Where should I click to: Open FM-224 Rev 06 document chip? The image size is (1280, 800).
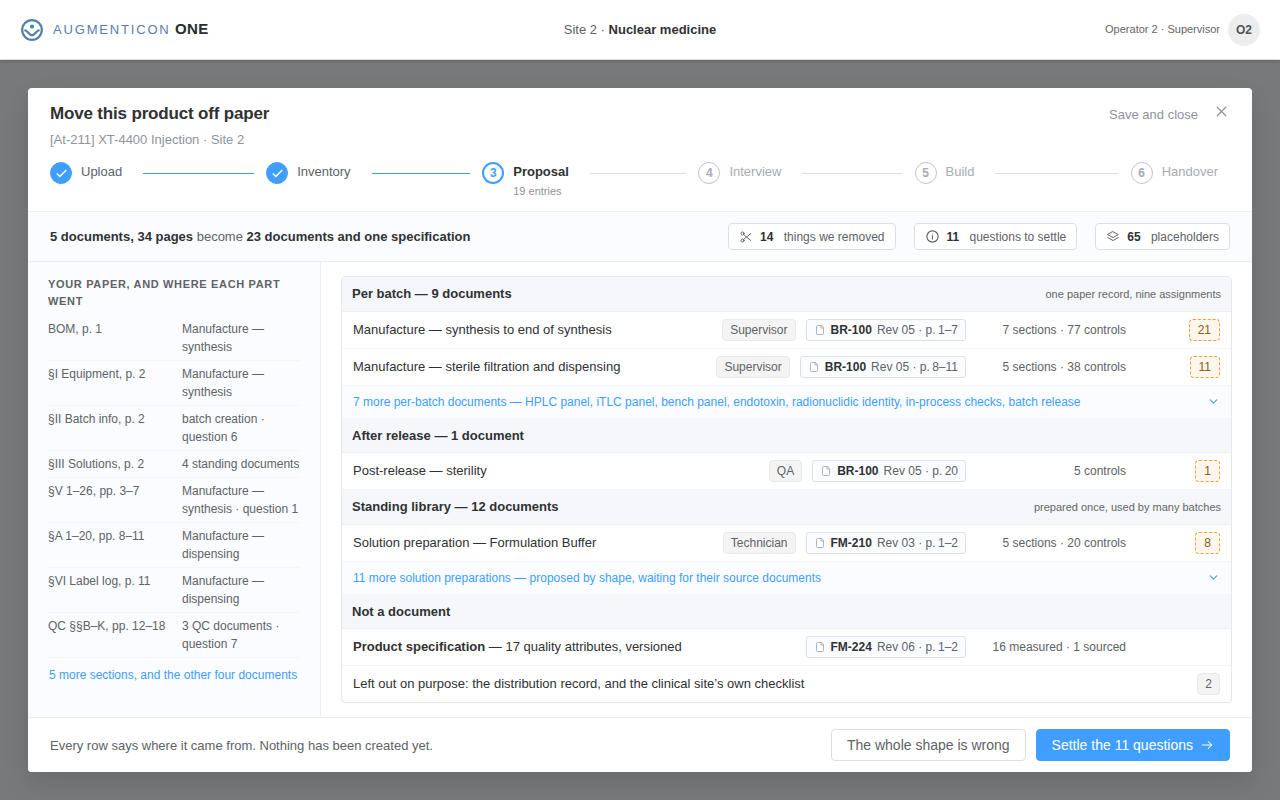886,647
